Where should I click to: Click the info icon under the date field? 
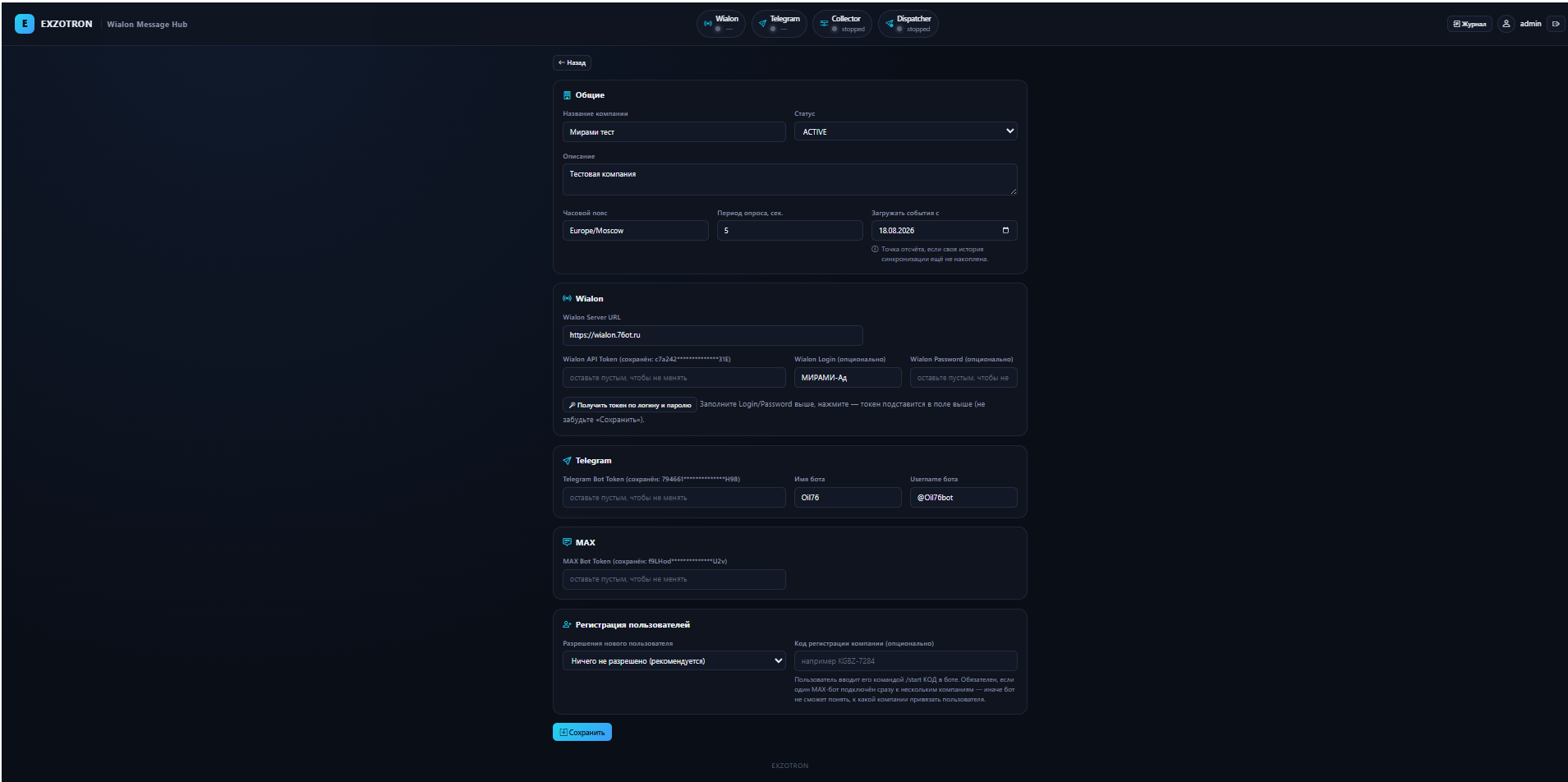[x=875, y=249]
